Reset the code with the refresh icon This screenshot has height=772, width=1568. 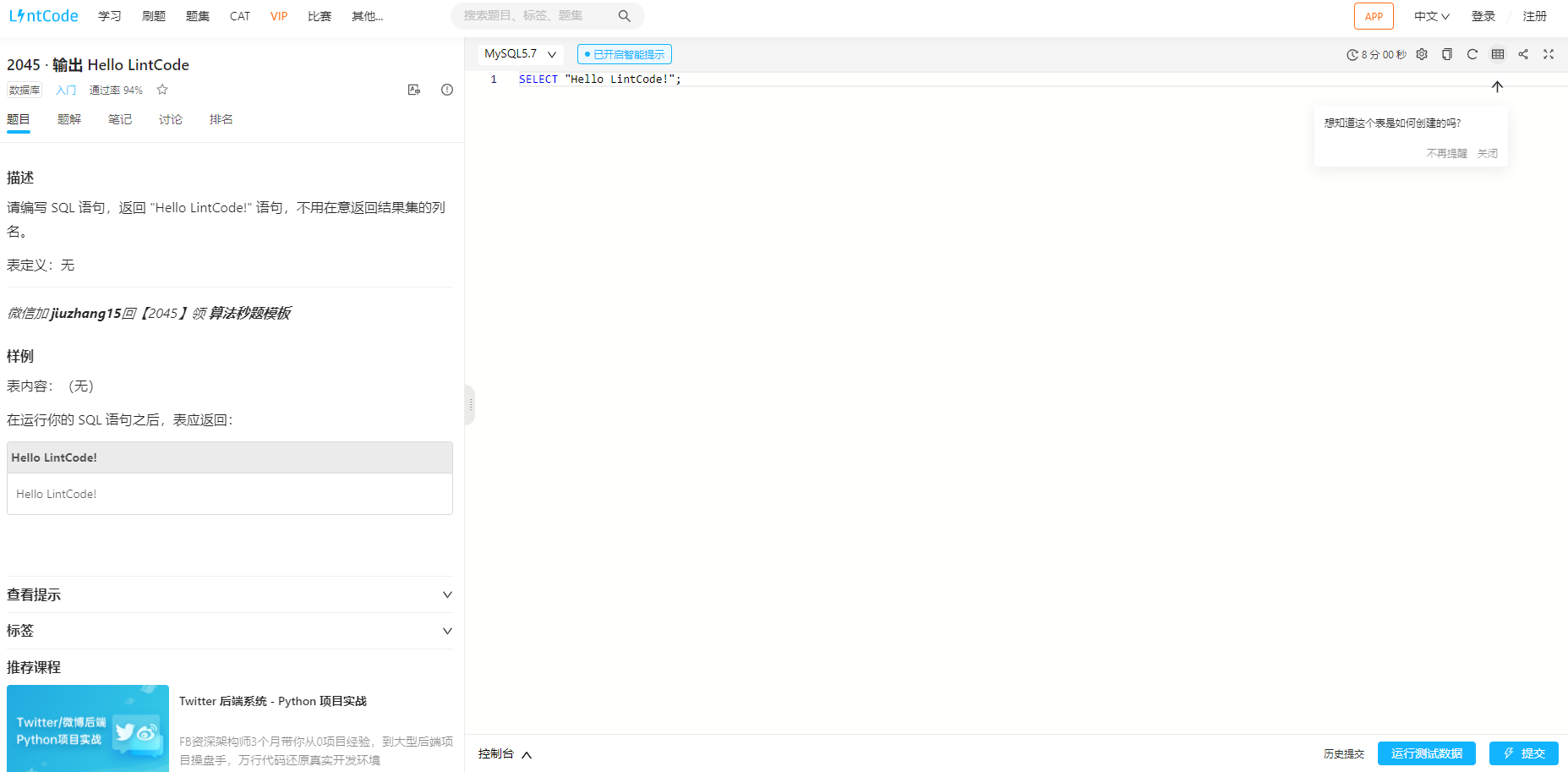[x=1472, y=54]
